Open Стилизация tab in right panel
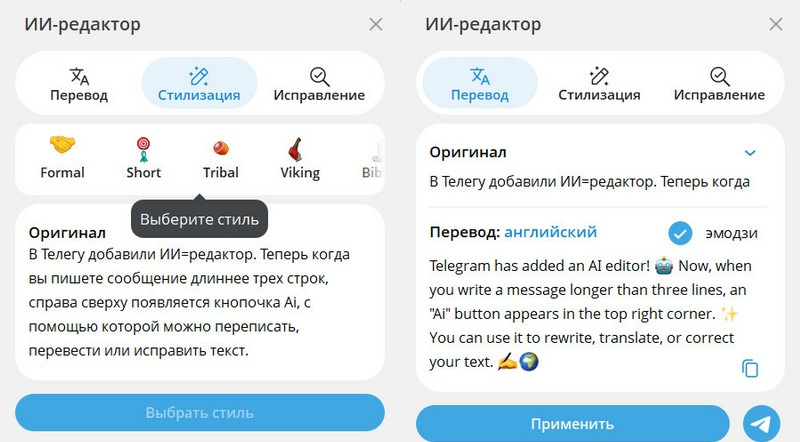 click(599, 84)
